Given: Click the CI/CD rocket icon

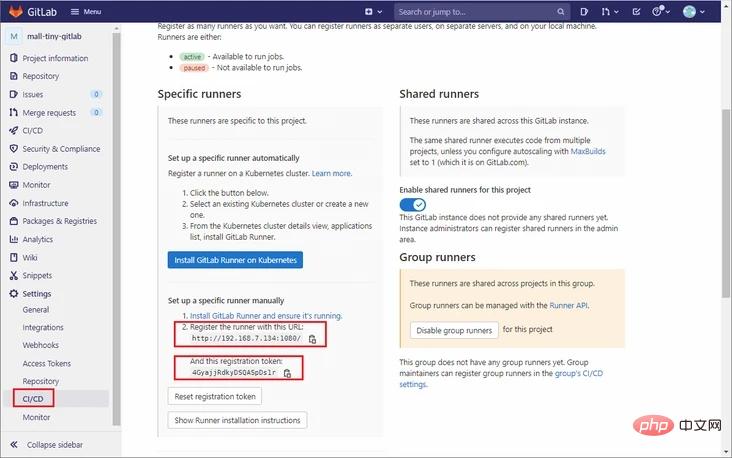Looking at the screenshot, I should click(14, 130).
